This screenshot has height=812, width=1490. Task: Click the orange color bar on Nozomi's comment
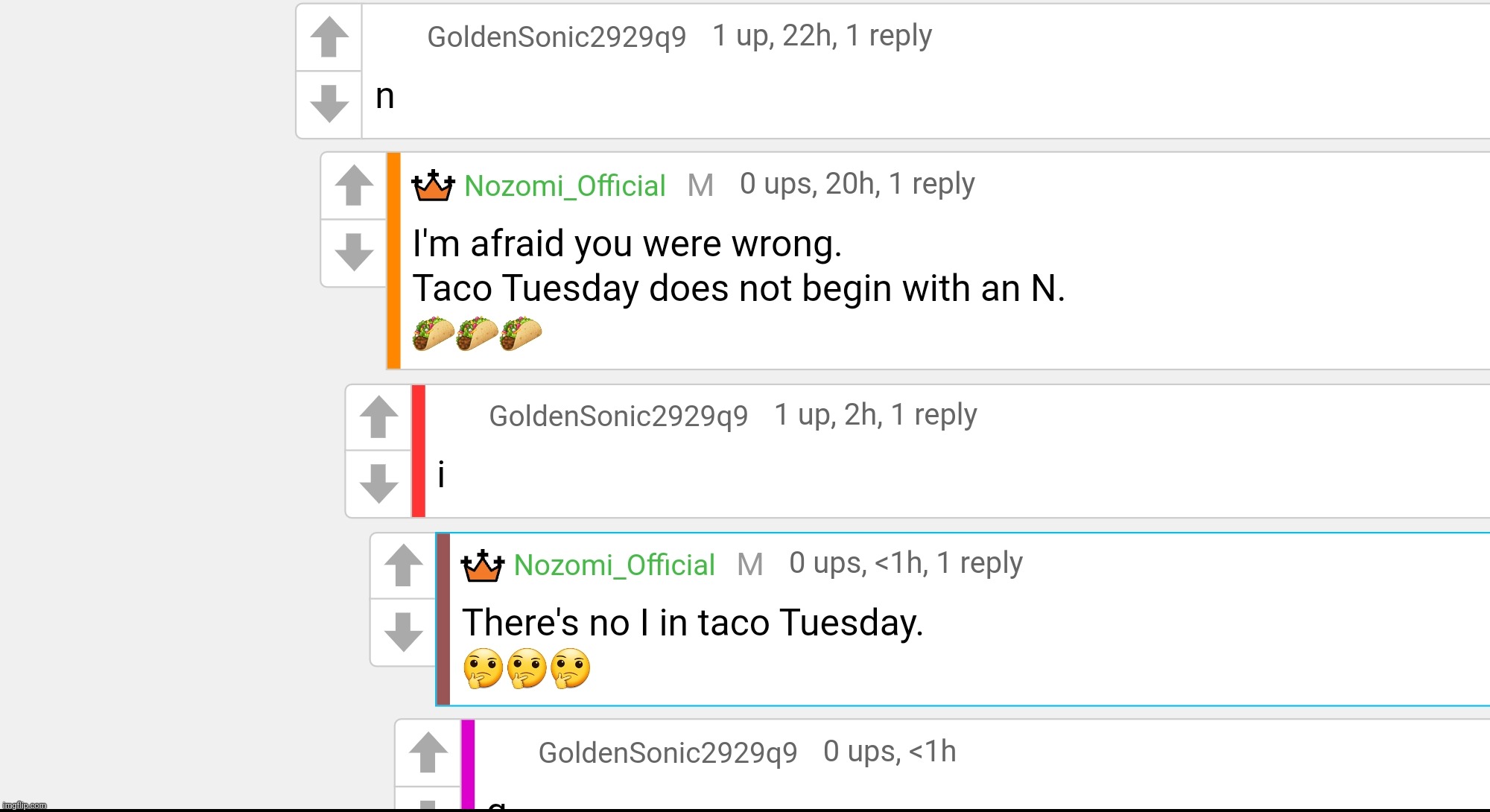pos(393,261)
